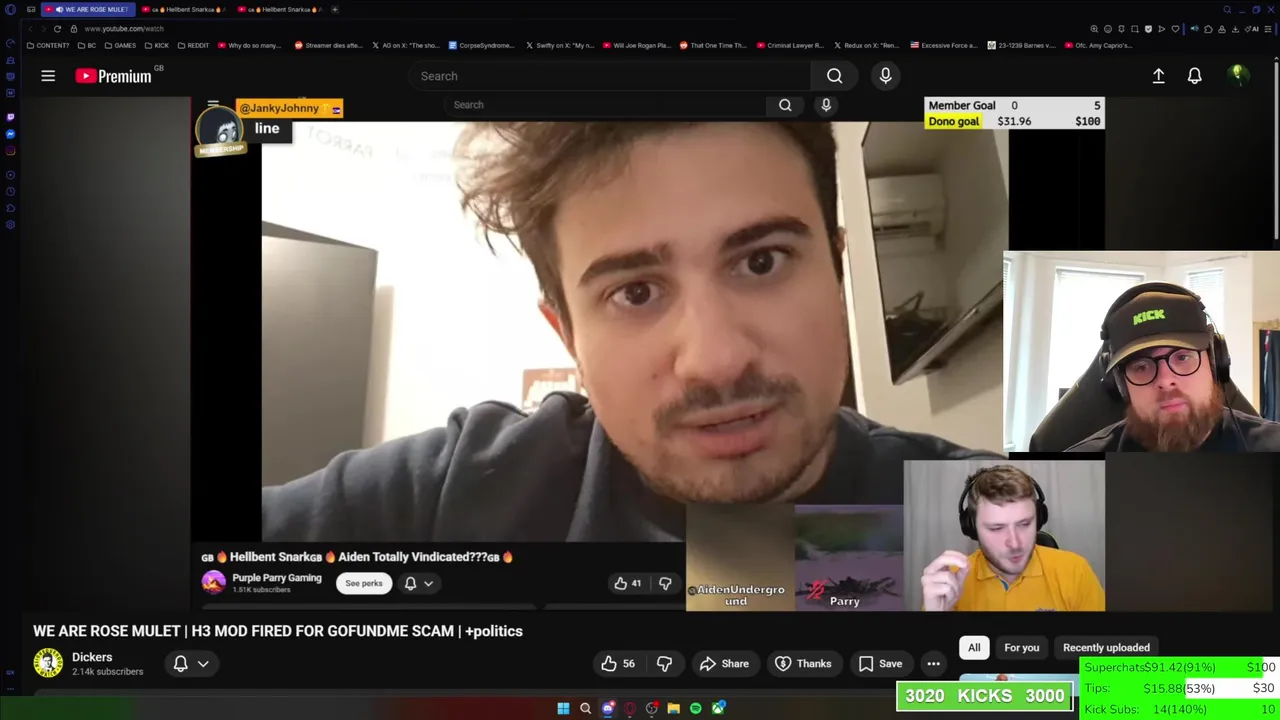This screenshot has height=720, width=1280.
Task: Click the heart icon in browser toolbar
Action: pyautogui.click(x=1175, y=29)
